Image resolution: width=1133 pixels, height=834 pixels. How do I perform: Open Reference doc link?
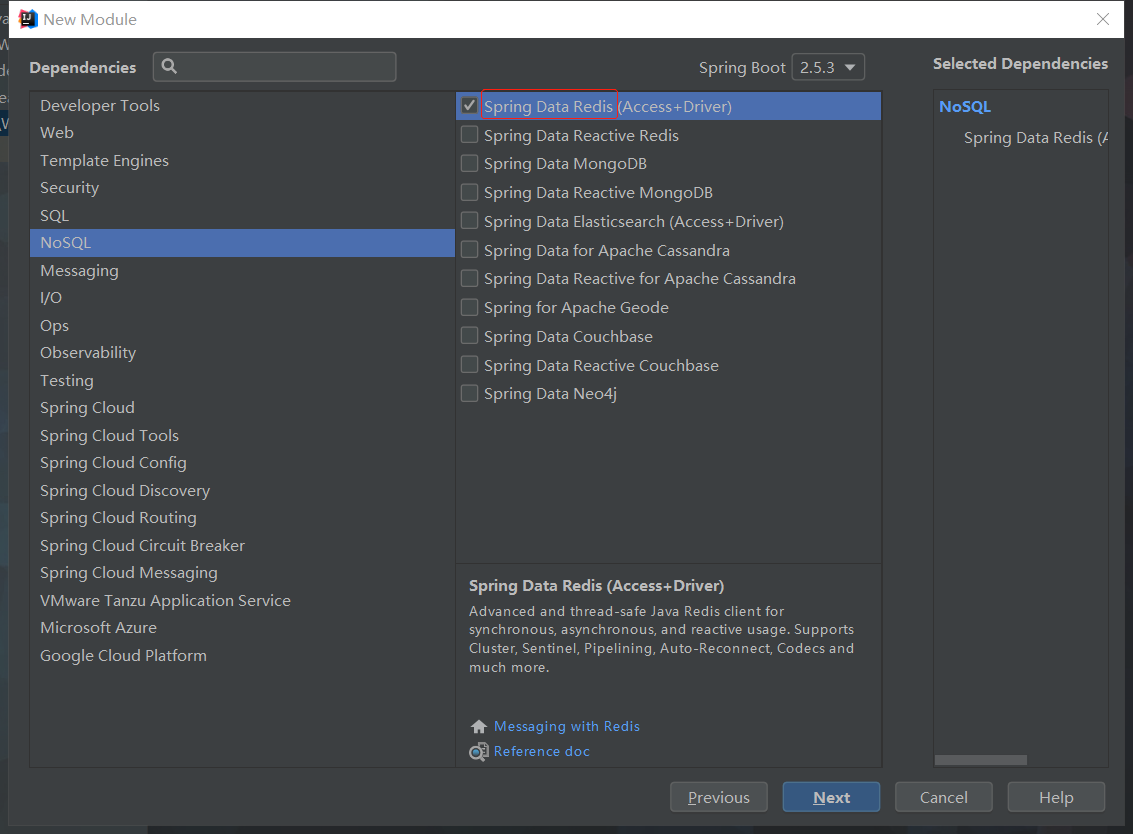[x=541, y=752]
